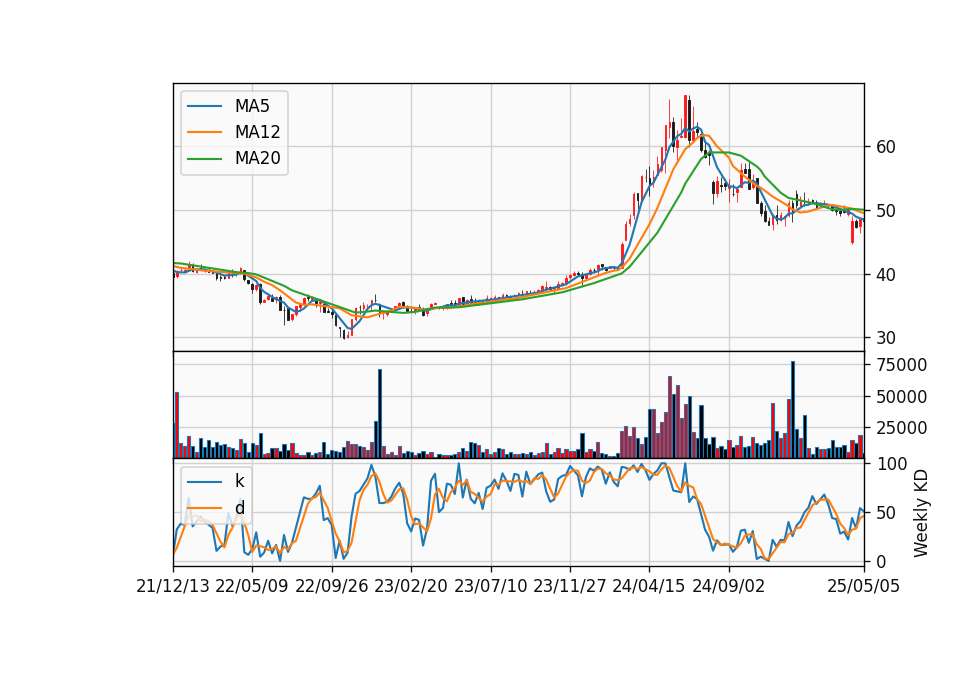960x690 pixels.
Task: Click the tallest volume bar near 2025
Action: 793,410
